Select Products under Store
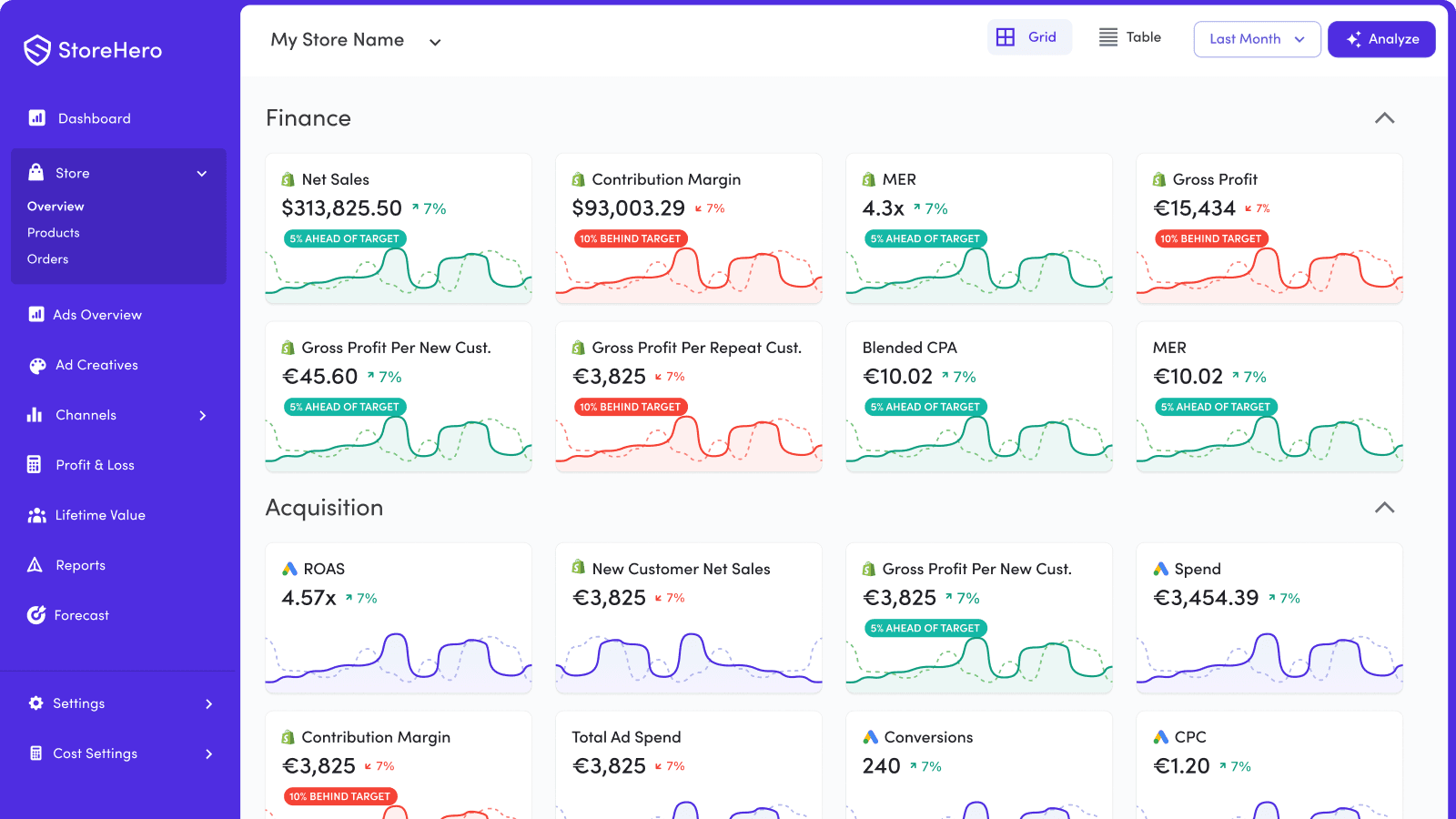The height and width of the screenshot is (819, 1456). coord(54,233)
